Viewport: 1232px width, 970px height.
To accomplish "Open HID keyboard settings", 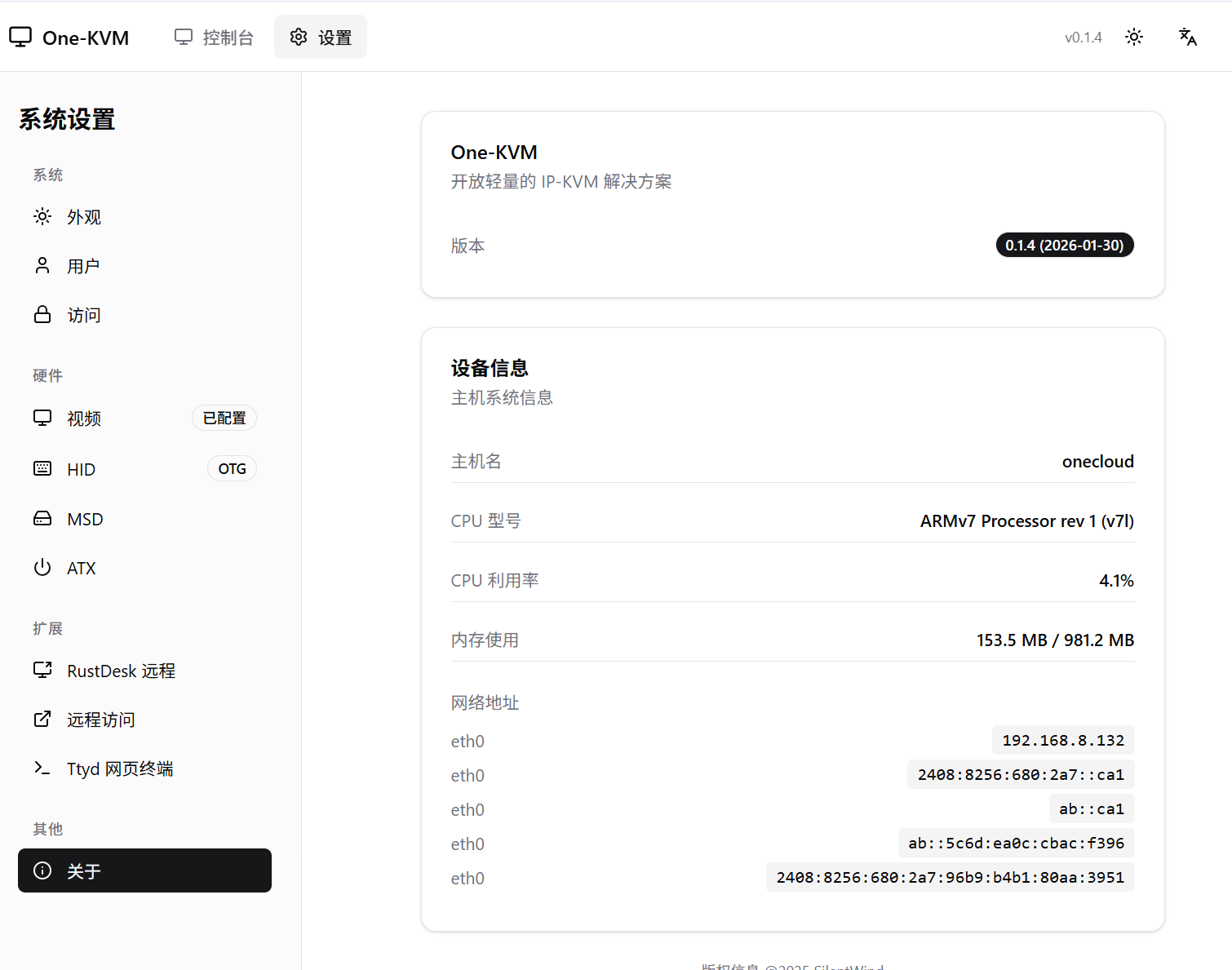I will [x=81, y=469].
